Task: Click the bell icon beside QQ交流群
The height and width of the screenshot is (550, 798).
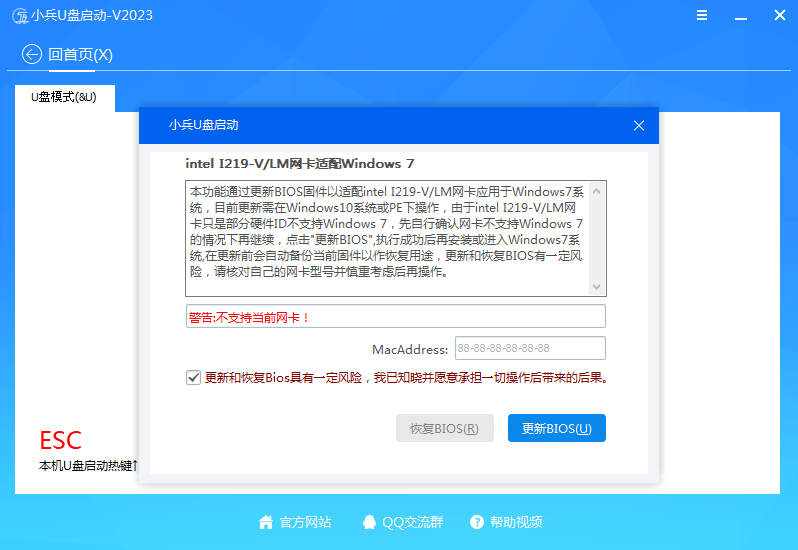Action: [369, 522]
